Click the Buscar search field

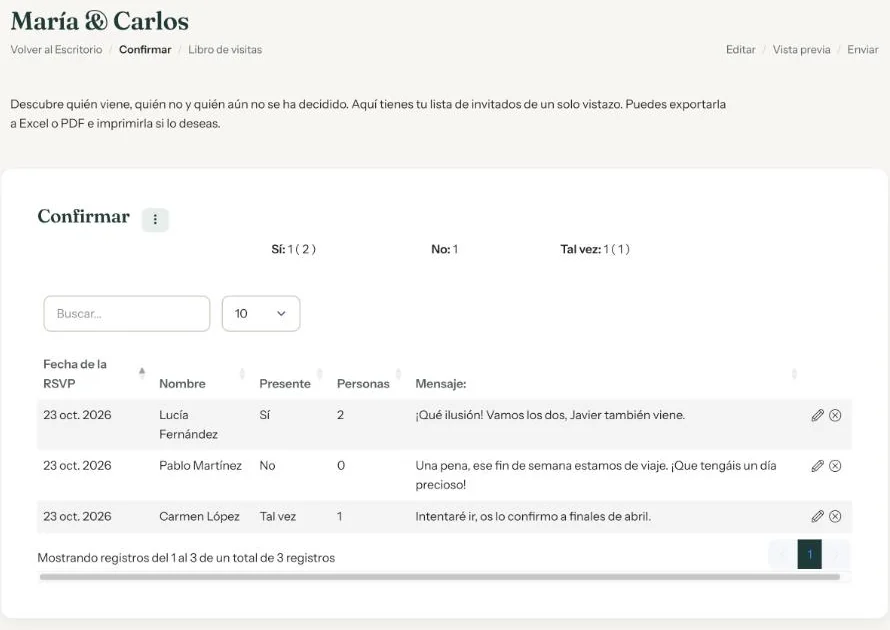pyautogui.click(x=127, y=313)
